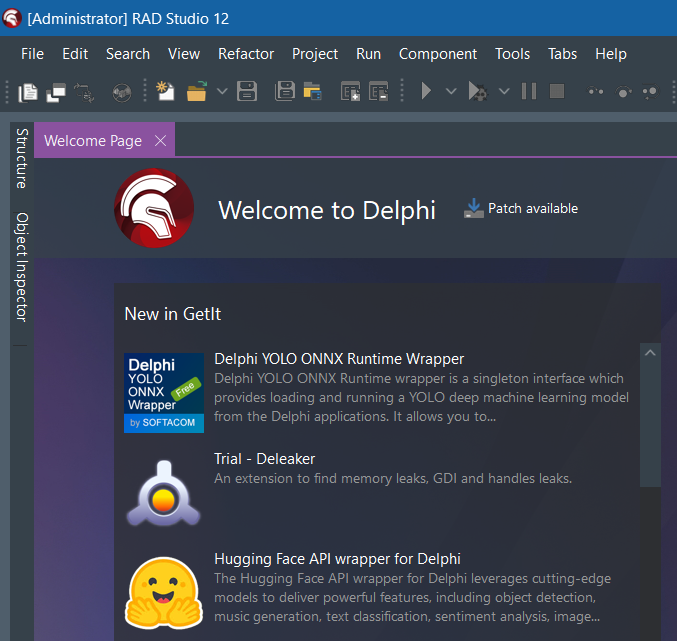The image size is (677, 641).
Task: Click the Open folder icon in toolbar
Action: 196,91
